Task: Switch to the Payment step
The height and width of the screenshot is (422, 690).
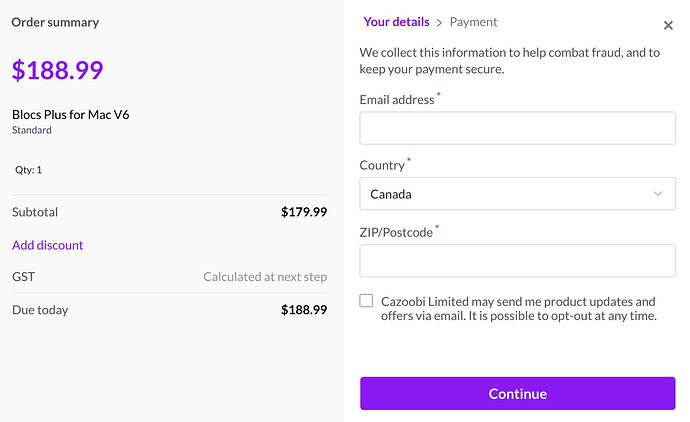Action: 473,22
